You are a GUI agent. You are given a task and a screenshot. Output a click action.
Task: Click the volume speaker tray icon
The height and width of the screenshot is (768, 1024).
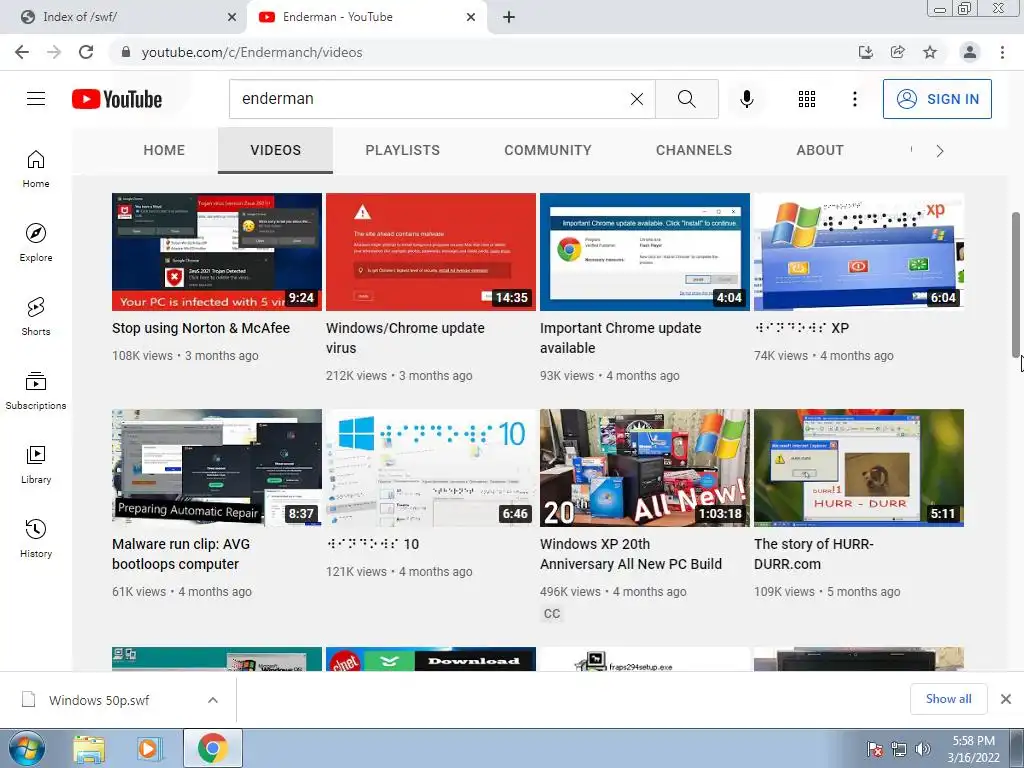[923, 750]
